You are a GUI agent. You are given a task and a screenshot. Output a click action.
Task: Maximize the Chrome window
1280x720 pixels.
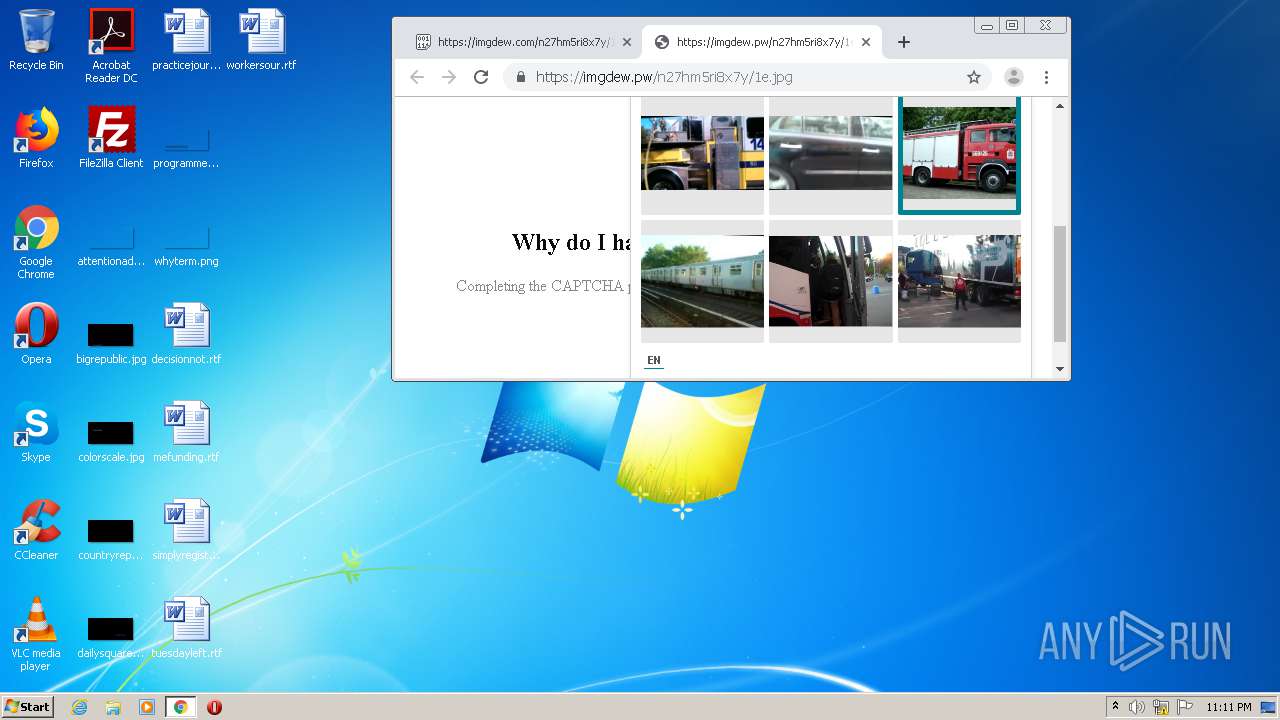pyautogui.click(x=1012, y=26)
